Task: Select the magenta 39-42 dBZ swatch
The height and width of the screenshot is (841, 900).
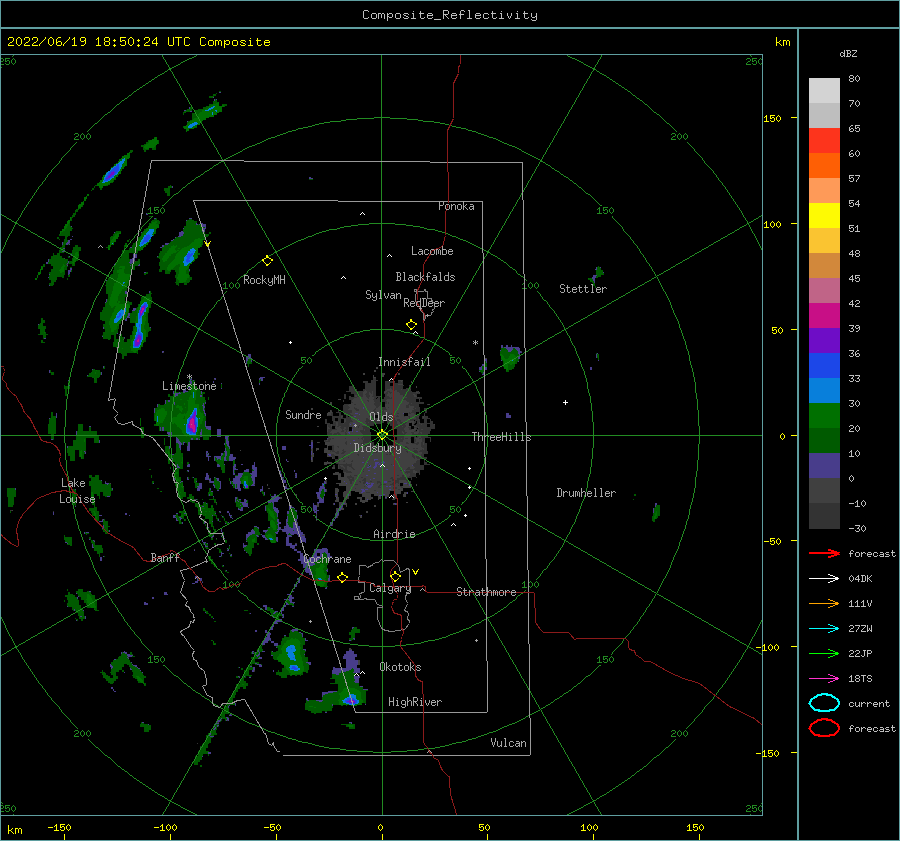Action: (824, 316)
